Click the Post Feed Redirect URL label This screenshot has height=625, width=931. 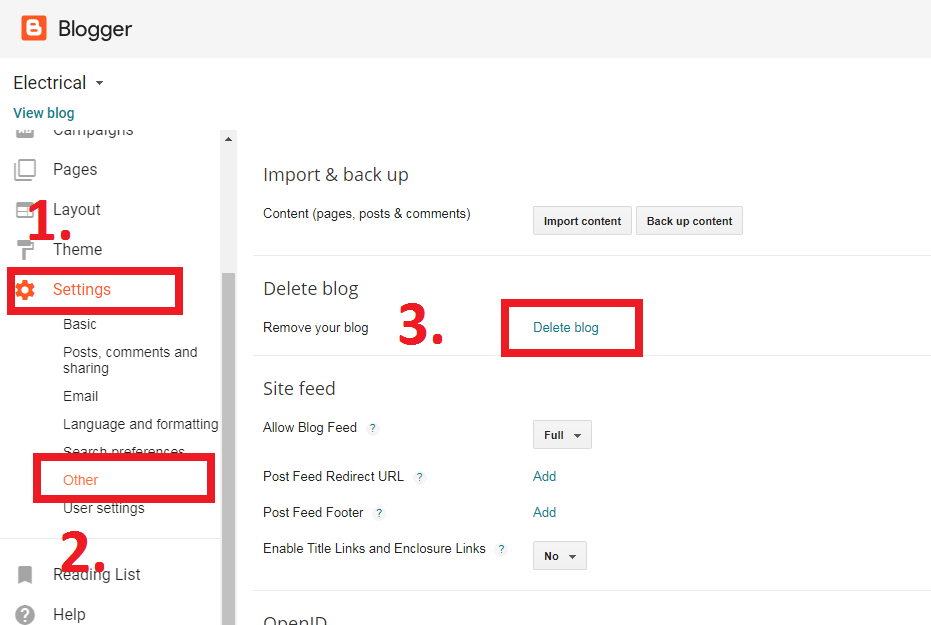(x=334, y=477)
